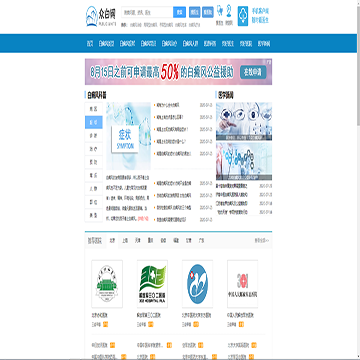Screen dimensions: 360x360
Task: Switch hospital list to 上海 tab
Action: pos(125,240)
